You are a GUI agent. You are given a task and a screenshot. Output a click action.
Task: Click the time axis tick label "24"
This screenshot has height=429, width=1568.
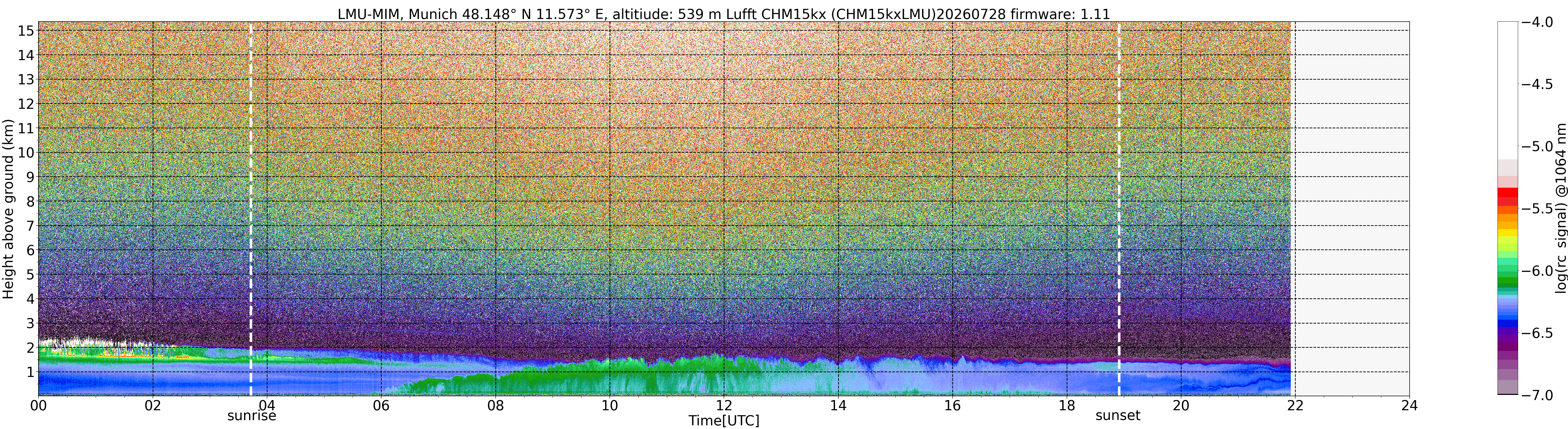coord(1409,406)
